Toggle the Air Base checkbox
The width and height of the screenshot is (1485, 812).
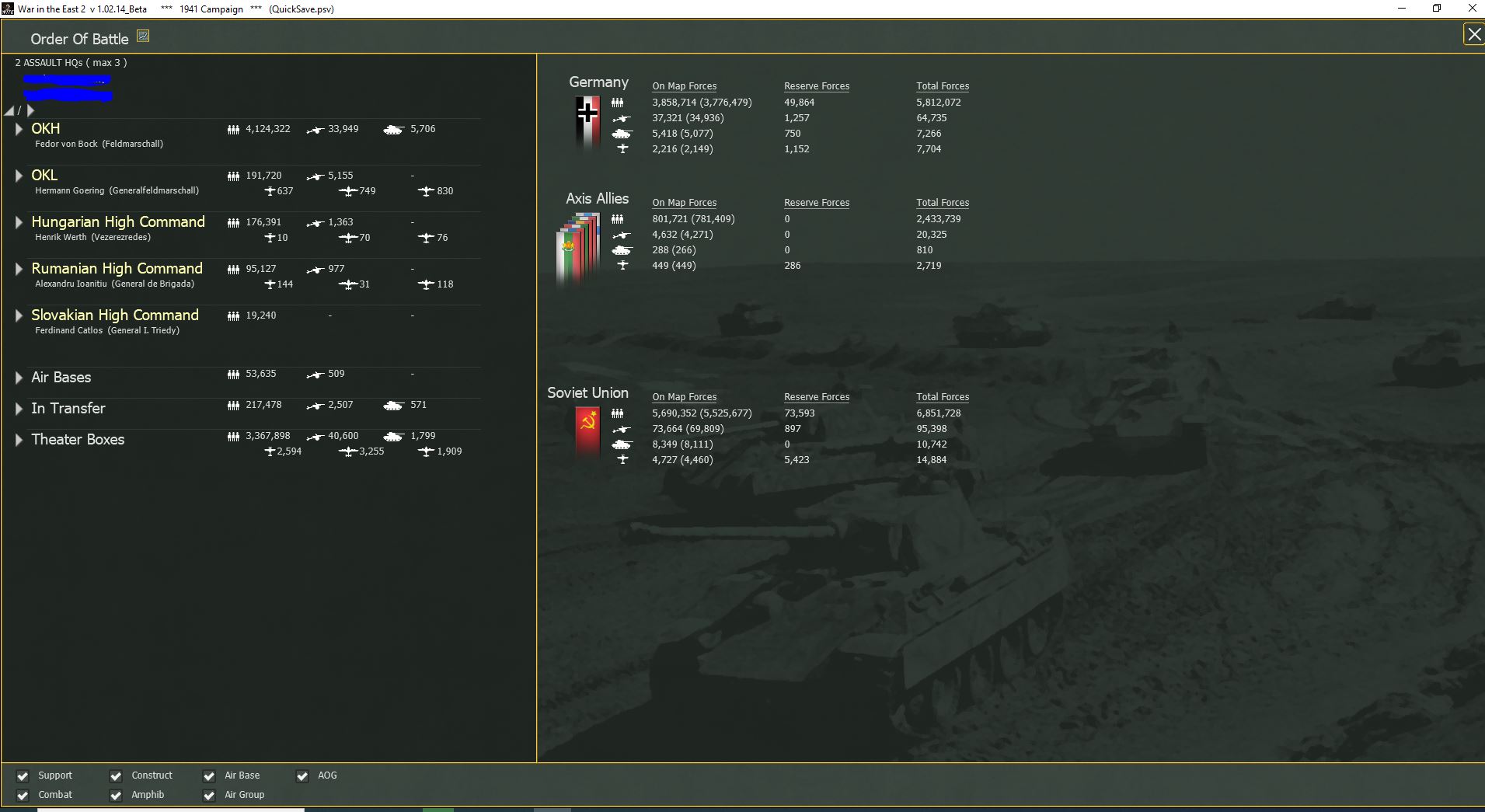[x=209, y=775]
